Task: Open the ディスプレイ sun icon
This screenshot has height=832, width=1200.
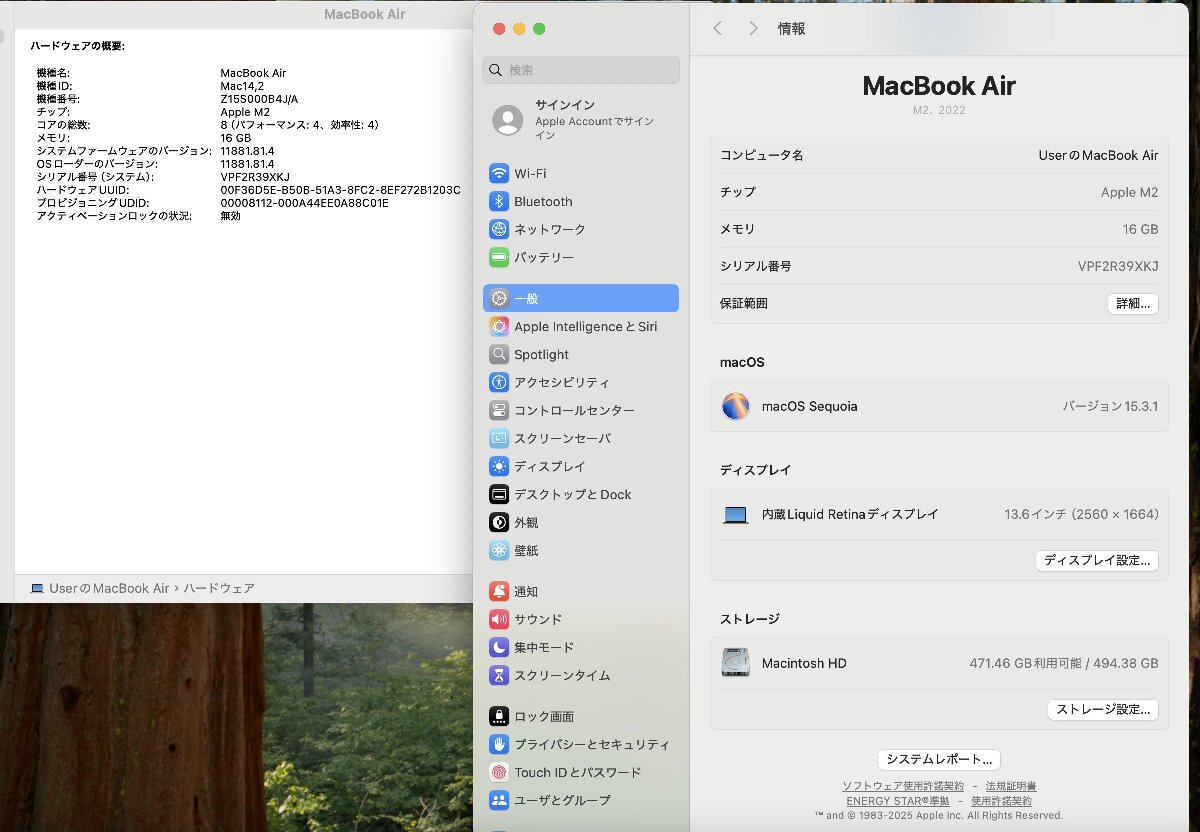Action: click(499, 466)
